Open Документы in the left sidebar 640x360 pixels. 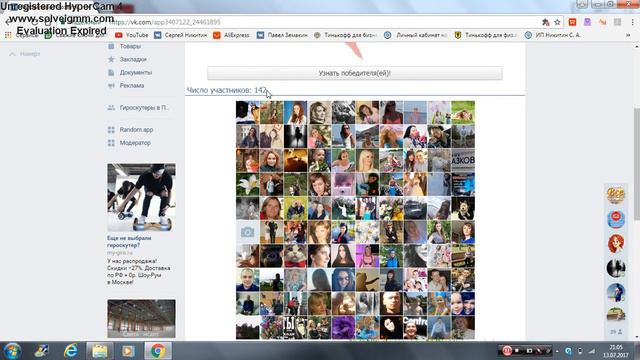tap(136, 73)
